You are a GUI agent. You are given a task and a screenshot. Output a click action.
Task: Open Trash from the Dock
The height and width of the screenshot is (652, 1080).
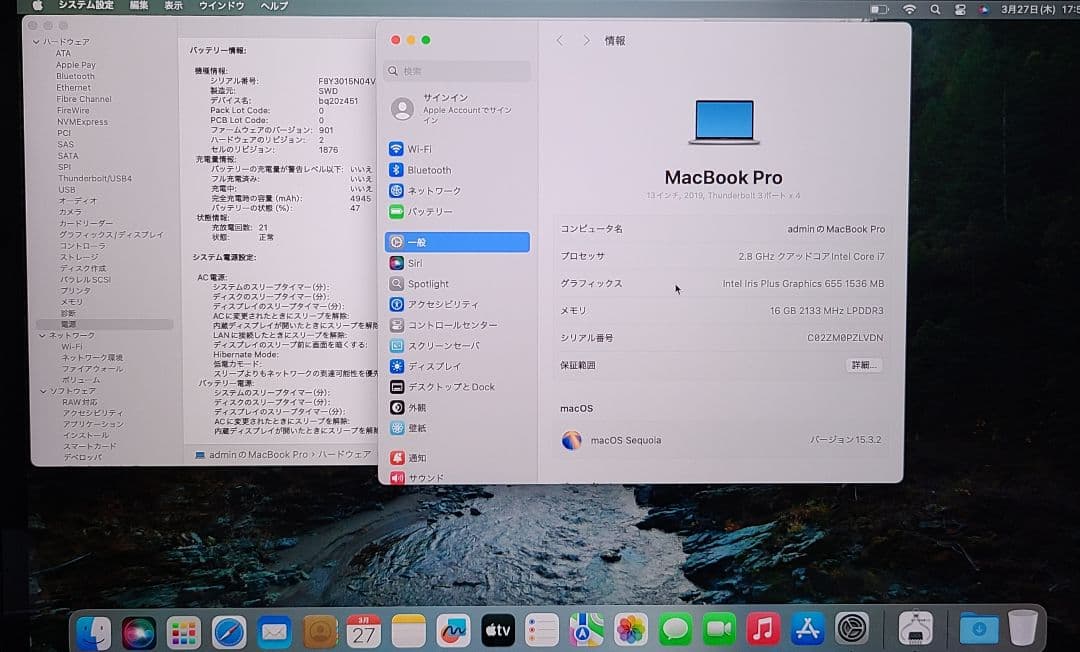(x=1023, y=628)
